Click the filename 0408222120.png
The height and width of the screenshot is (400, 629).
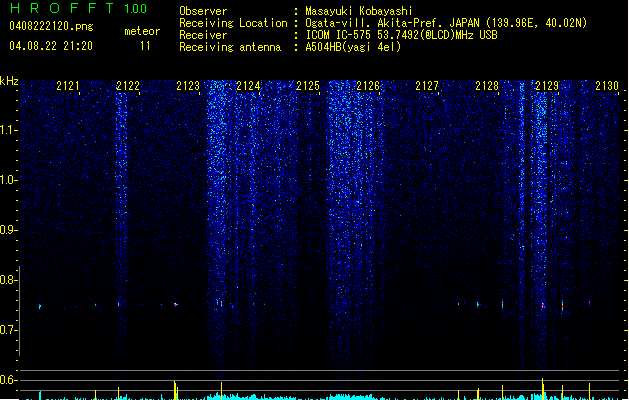[51, 26]
